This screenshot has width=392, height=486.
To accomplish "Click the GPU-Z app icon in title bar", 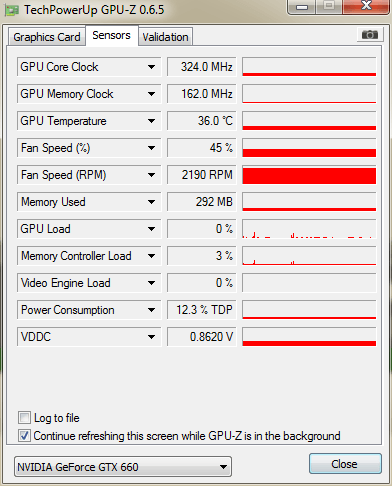I will pos(11,11).
